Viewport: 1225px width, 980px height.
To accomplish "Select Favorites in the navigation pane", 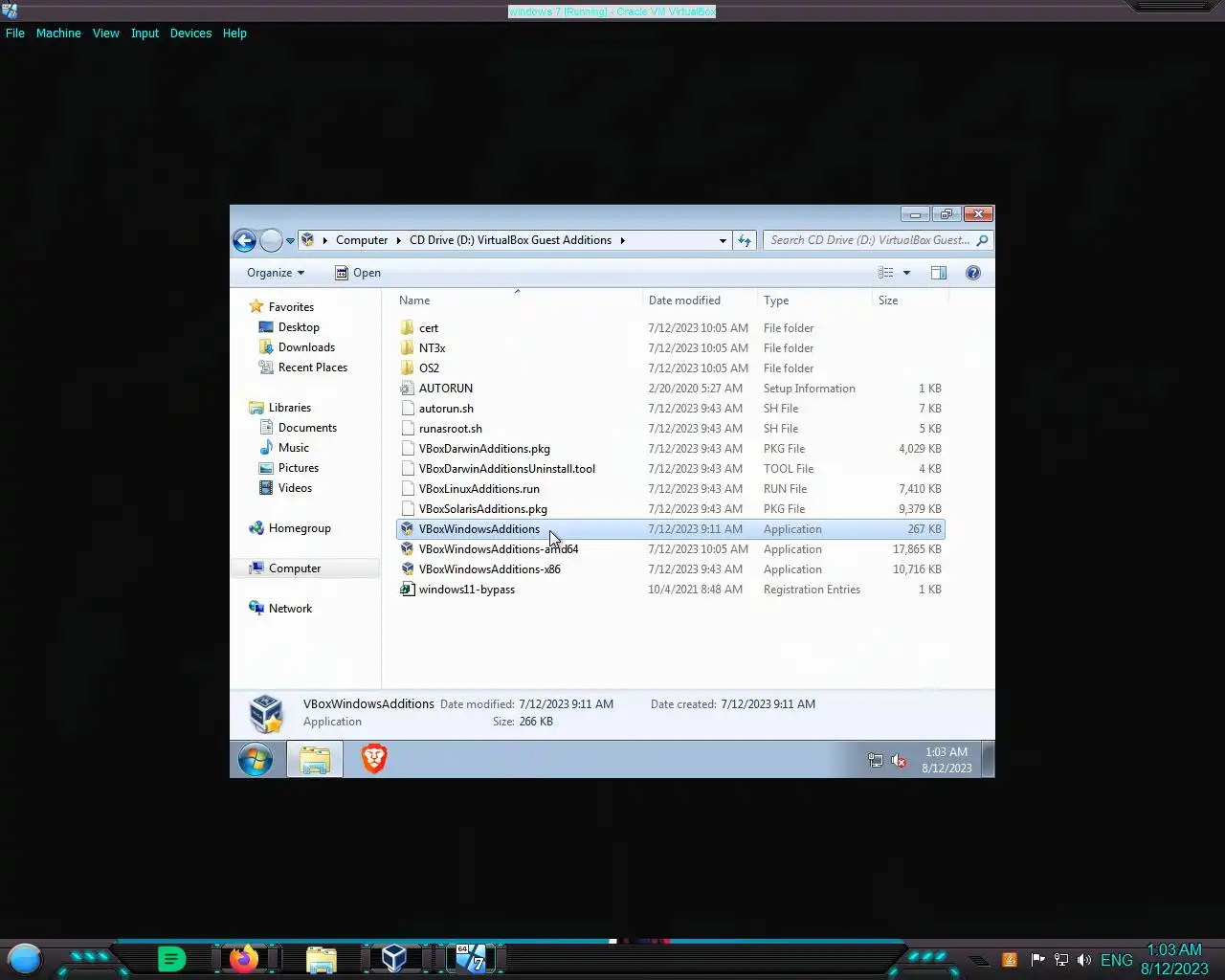I will 291,307.
